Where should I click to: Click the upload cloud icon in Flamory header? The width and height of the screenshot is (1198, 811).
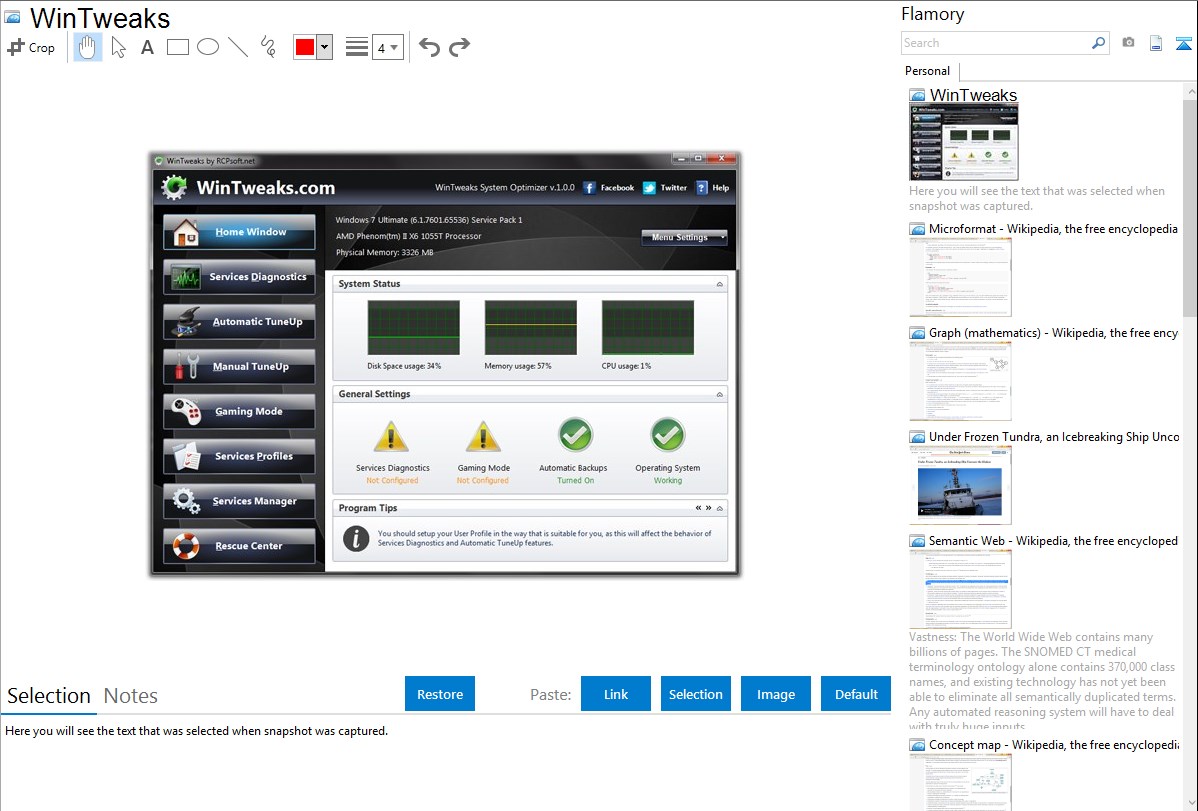tap(1183, 43)
